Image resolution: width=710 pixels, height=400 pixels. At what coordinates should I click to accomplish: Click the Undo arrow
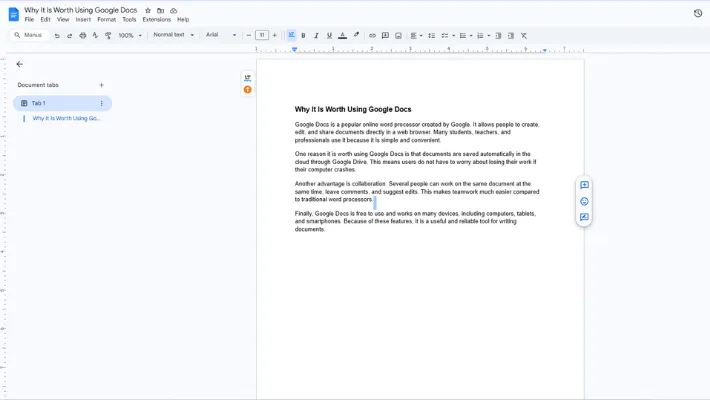(x=57, y=35)
